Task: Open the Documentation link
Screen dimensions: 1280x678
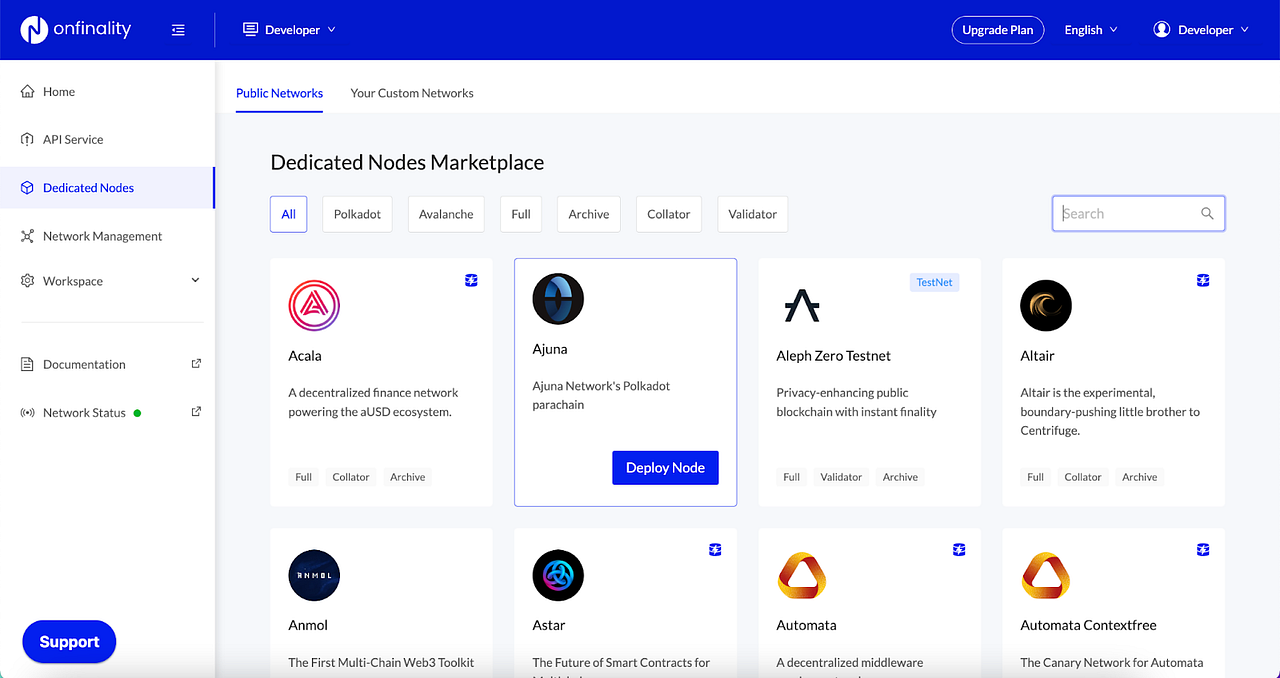Action: click(84, 365)
